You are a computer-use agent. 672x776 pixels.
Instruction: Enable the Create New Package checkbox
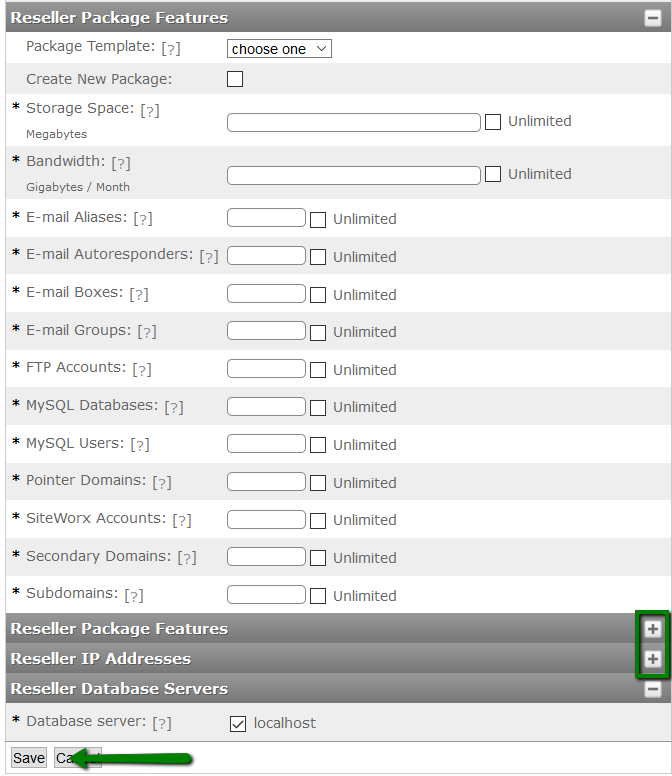(x=235, y=79)
